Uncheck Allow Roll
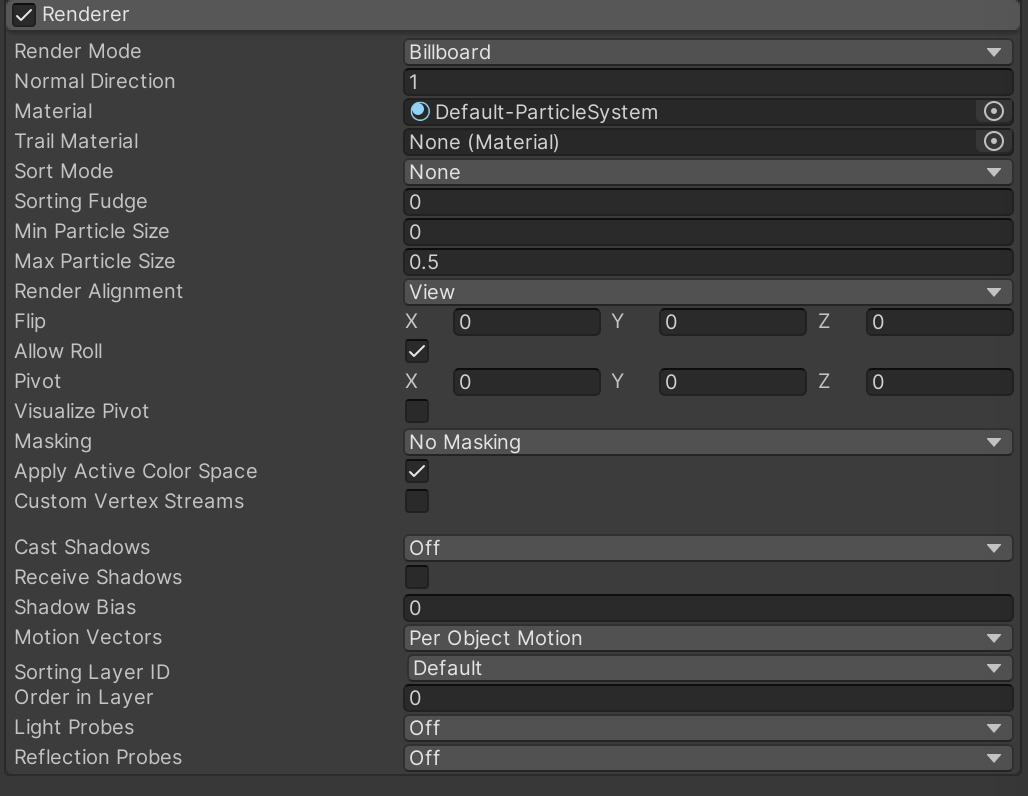Screen dimensions: 1028x796 pos(416,351)
